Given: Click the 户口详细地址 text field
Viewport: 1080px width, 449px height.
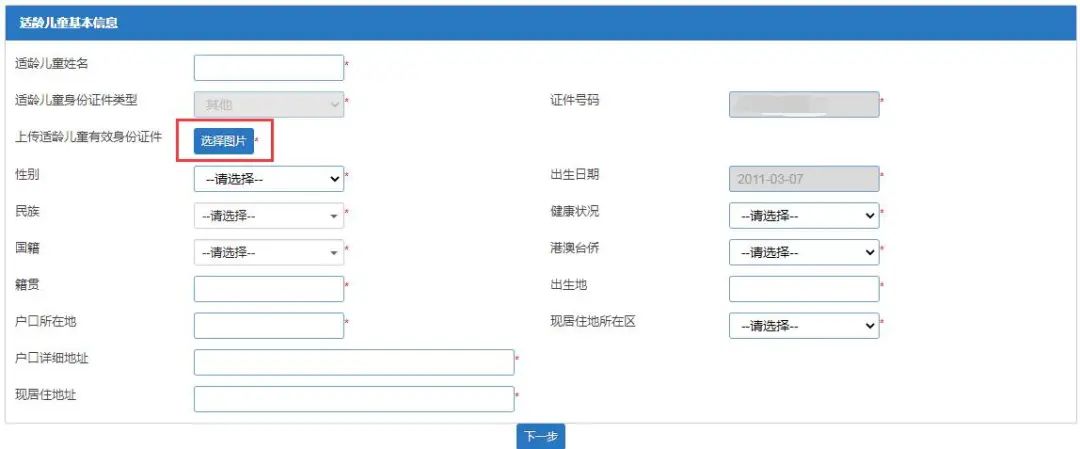Looking at the screenshot, I should point(354,362).
